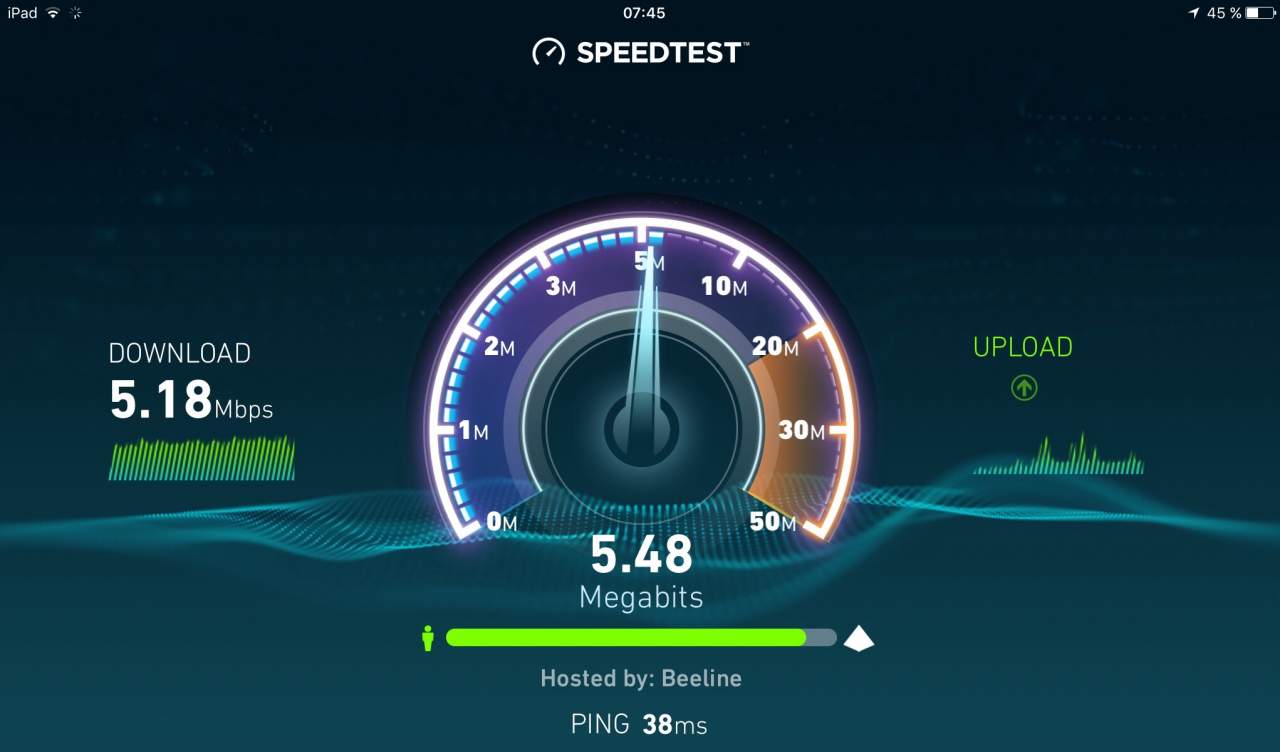Tap the battery icon in status bar
Image resolution: width=1280 pixels, height=752 pixels.
pyautogui.click(x=1258, y=13)
